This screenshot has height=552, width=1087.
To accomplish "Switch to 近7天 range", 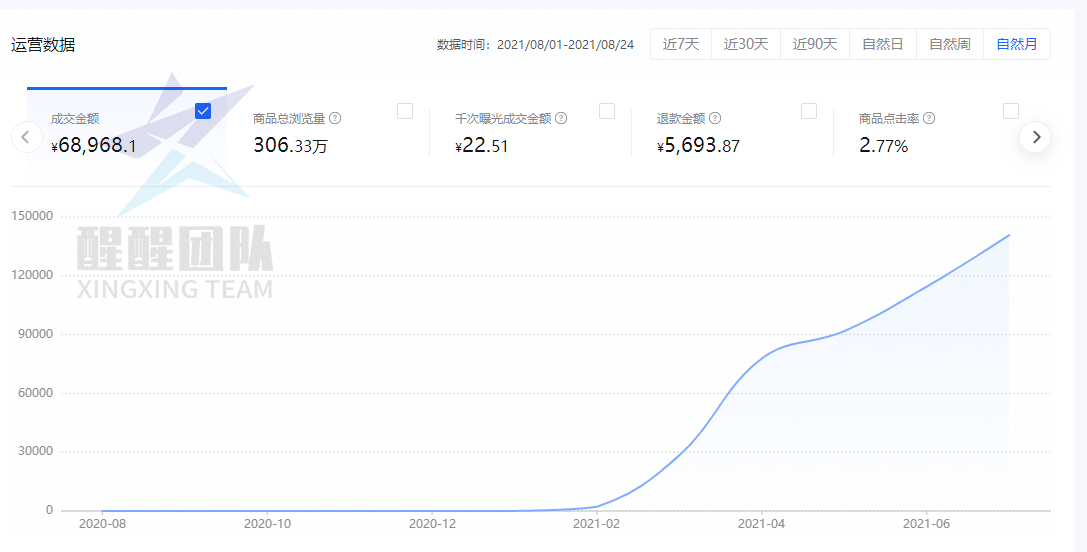I will (x=681, y=44).
